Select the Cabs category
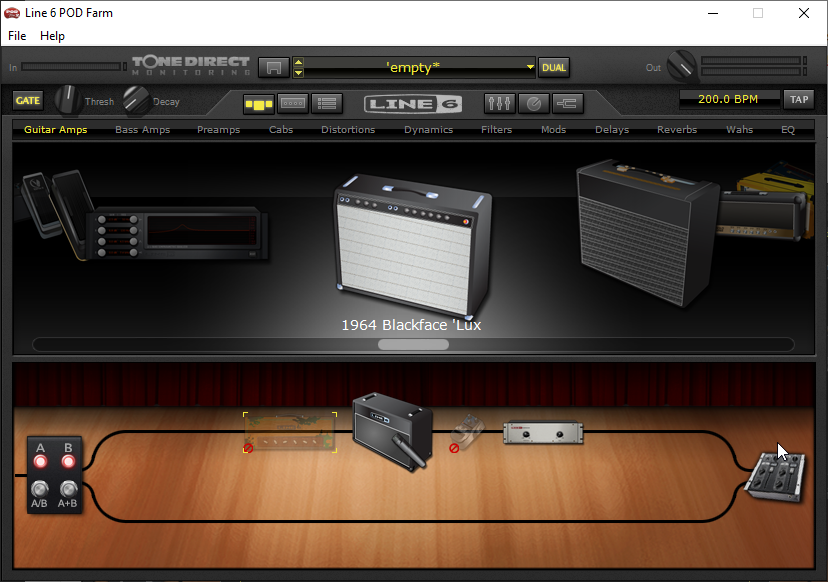 click(x=281, y=129)
